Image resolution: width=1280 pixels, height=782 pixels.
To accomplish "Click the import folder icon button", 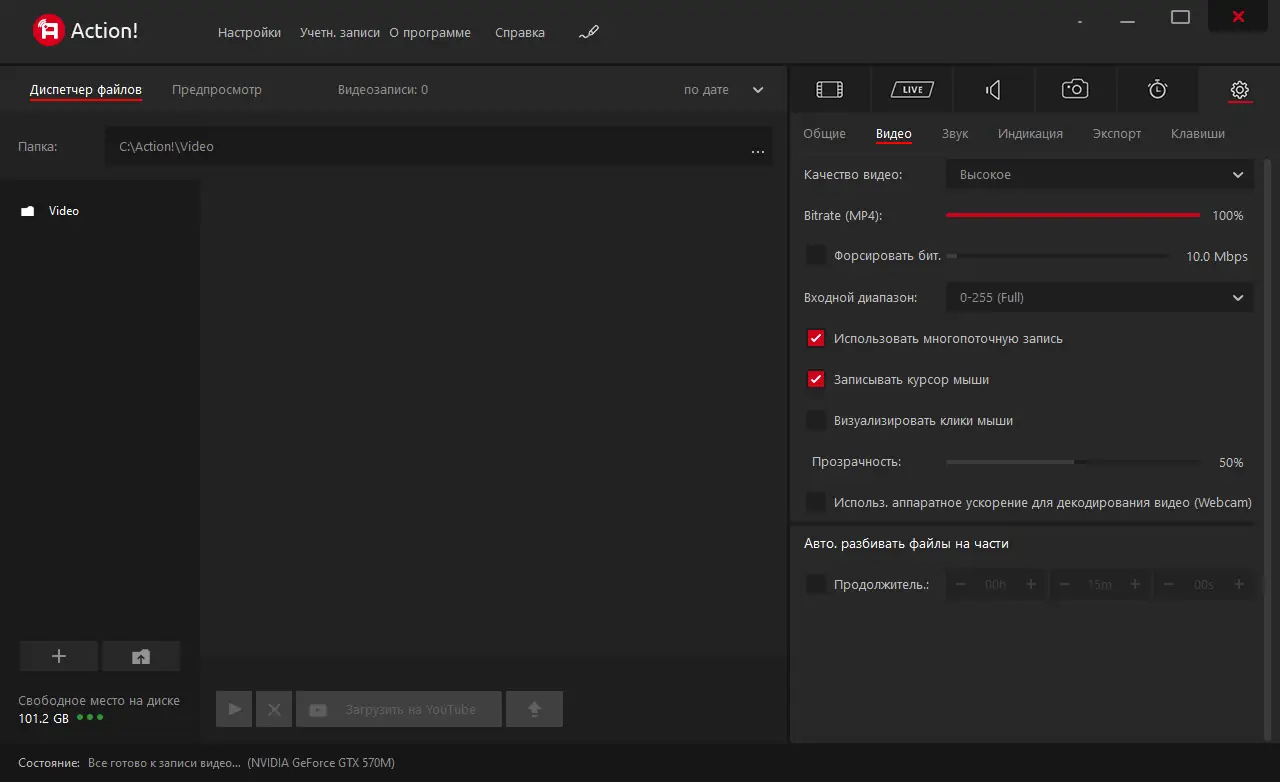I will click(x=141, y=656).
